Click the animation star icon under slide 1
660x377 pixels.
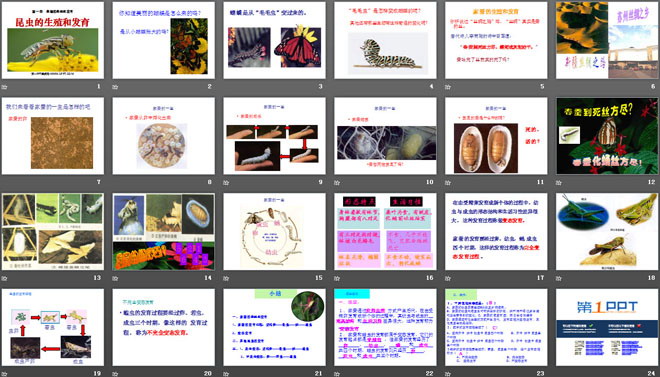tap(5, 87)
